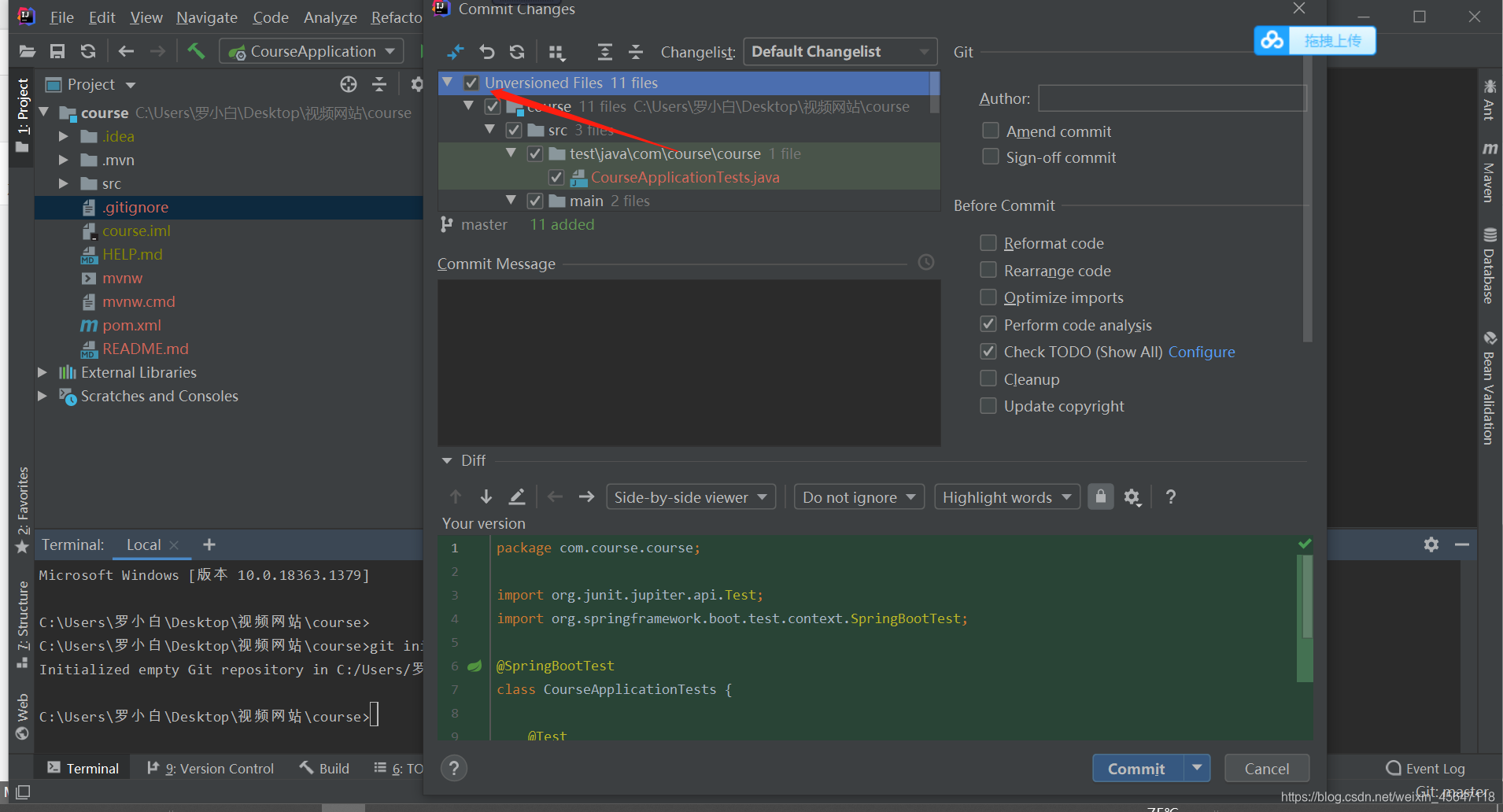1503x812 pixels.
Task: Click the Save All icon in main toolbar
Action: 57,52
